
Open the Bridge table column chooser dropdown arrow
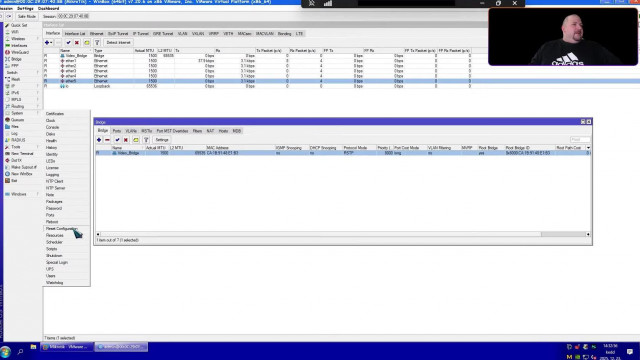point(588,148)
